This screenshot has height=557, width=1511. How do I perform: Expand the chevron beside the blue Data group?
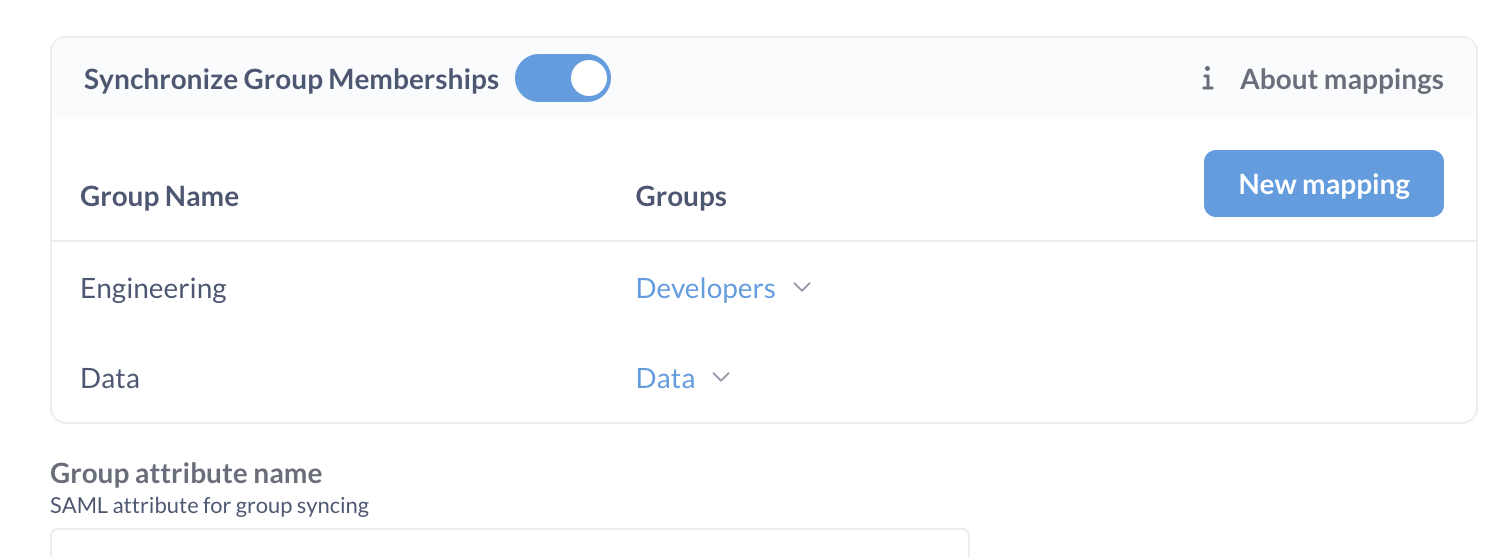coord(721,378)
